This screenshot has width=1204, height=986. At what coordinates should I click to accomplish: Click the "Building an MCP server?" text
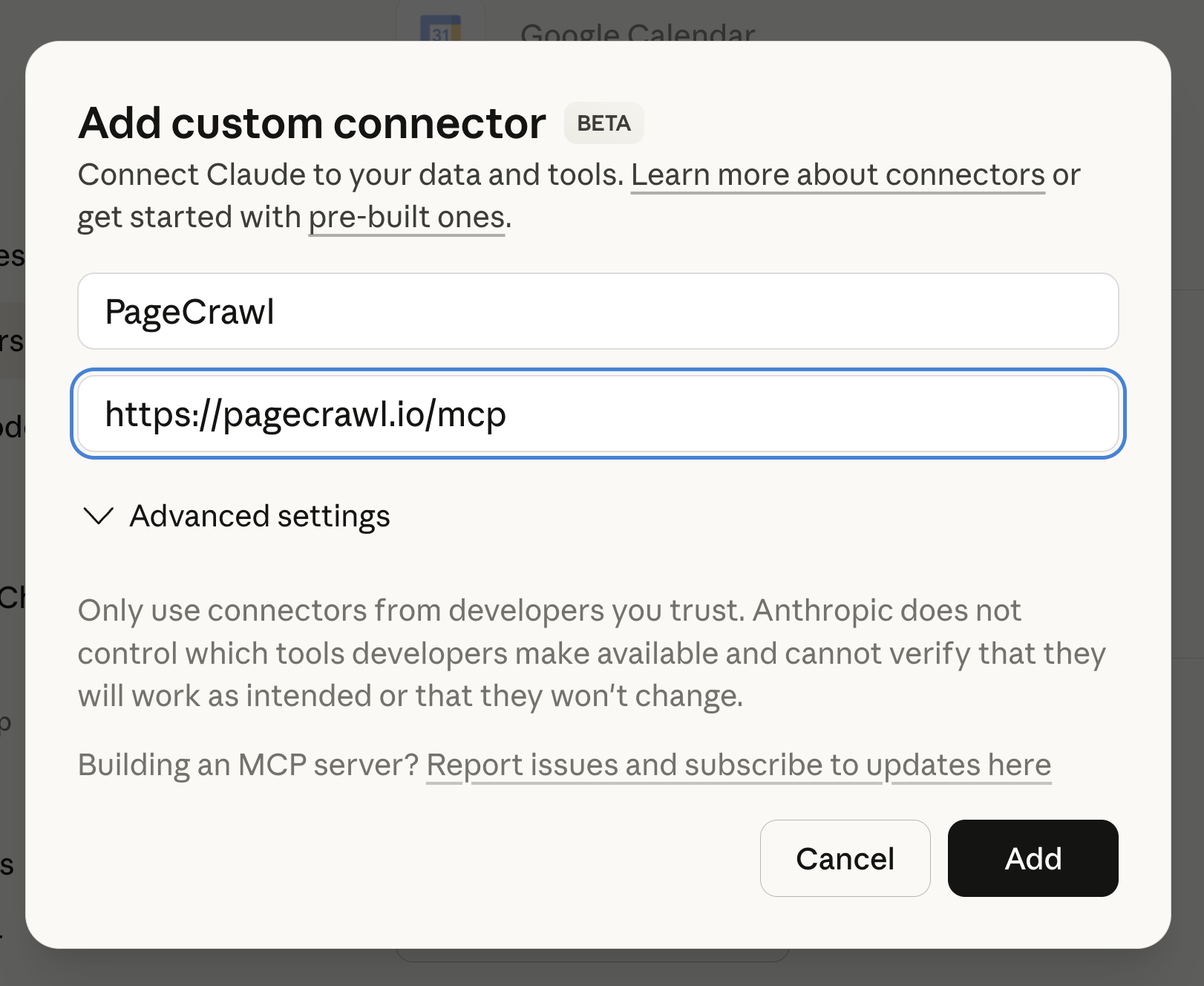(x=249, y=764)
